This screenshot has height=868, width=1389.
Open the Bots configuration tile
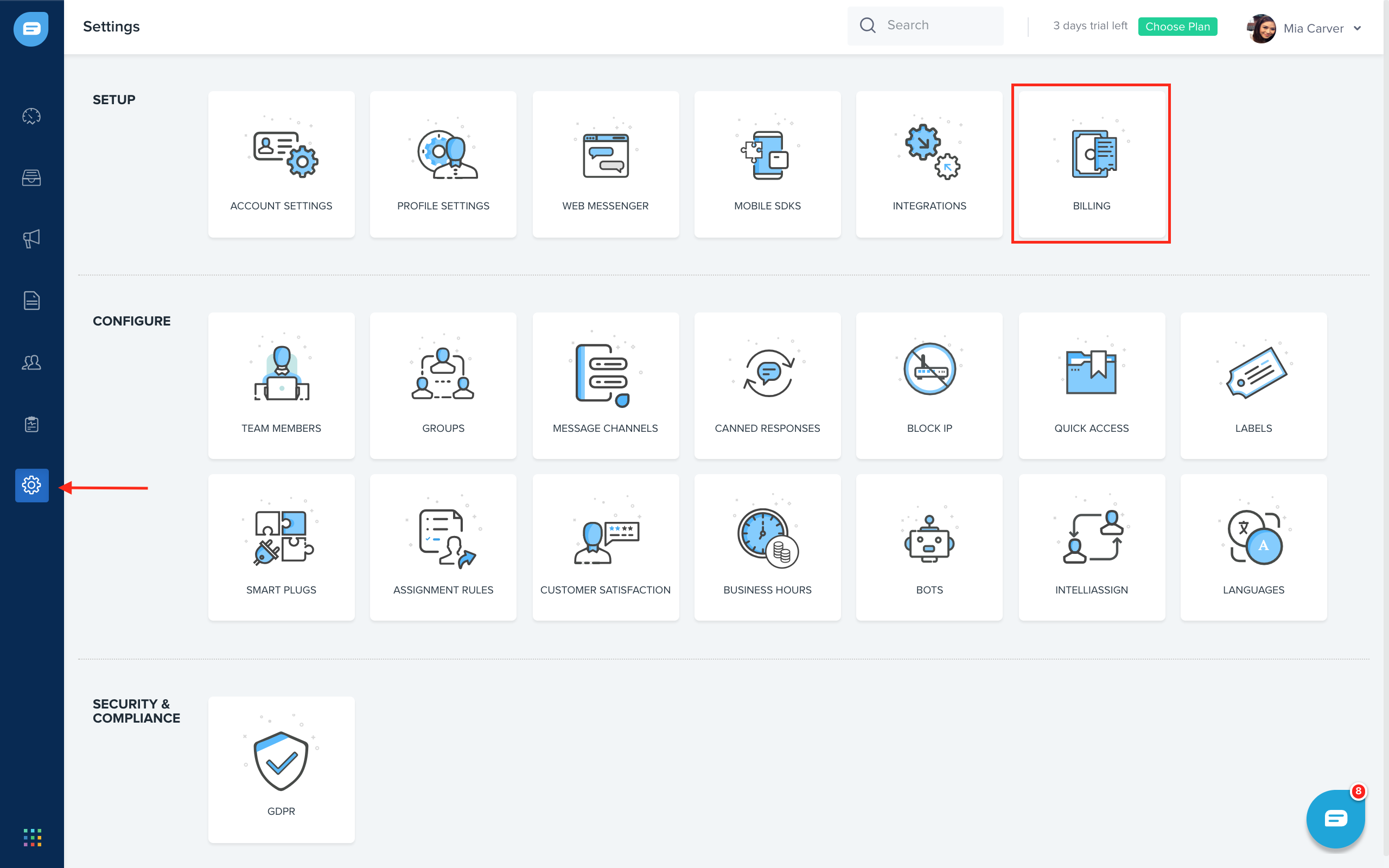click(929, 547)
